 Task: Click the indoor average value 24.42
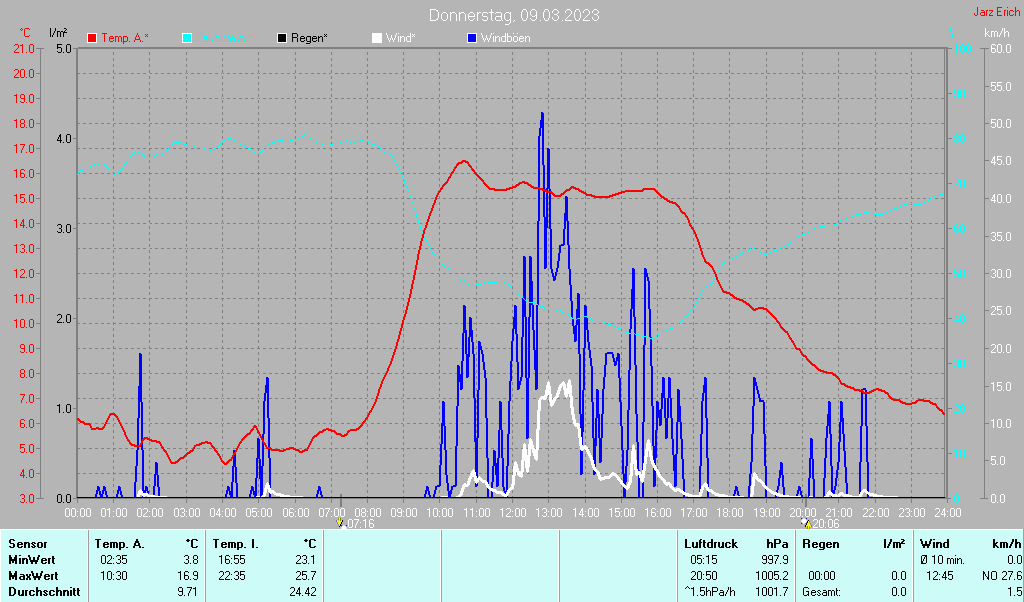pyautogui.click(x=303, y=592)
